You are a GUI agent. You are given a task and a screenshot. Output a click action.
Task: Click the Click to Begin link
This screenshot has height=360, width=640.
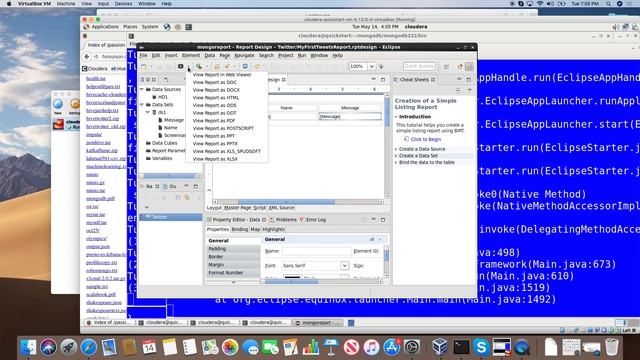coord(426,139)
